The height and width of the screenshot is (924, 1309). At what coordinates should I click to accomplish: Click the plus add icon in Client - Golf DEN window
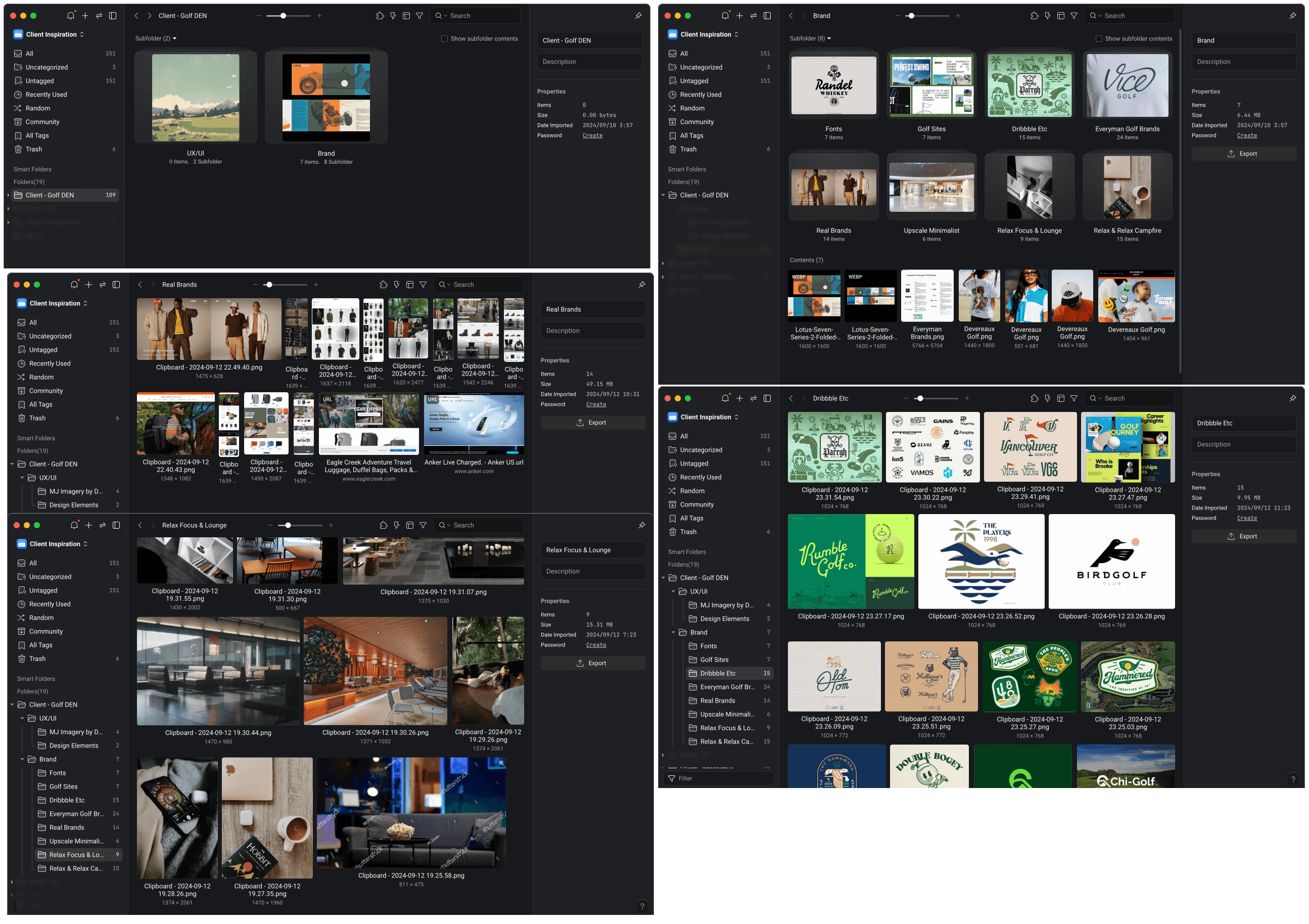pos(85,15)
